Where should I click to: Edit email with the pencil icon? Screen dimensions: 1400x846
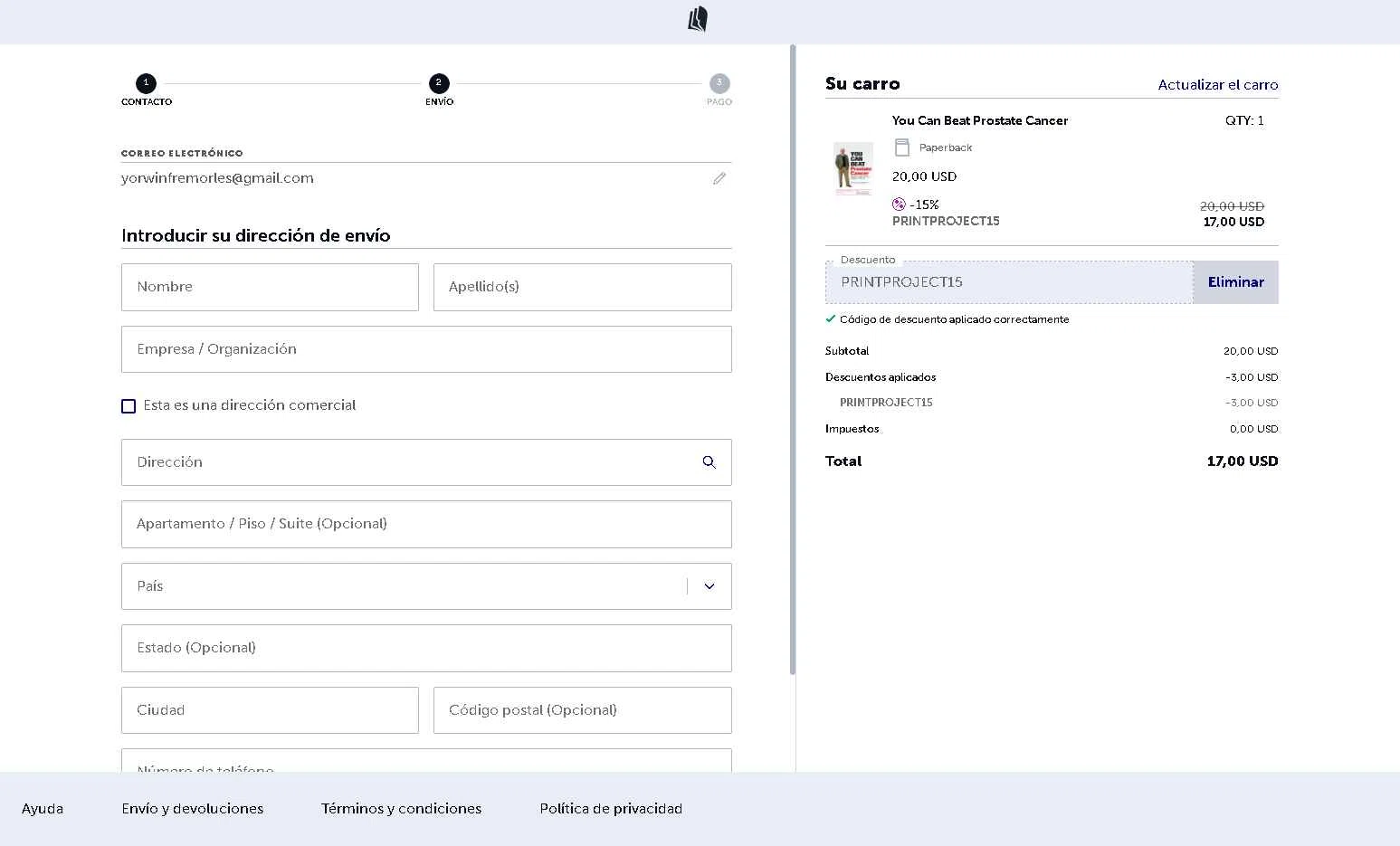coord(719,178)
